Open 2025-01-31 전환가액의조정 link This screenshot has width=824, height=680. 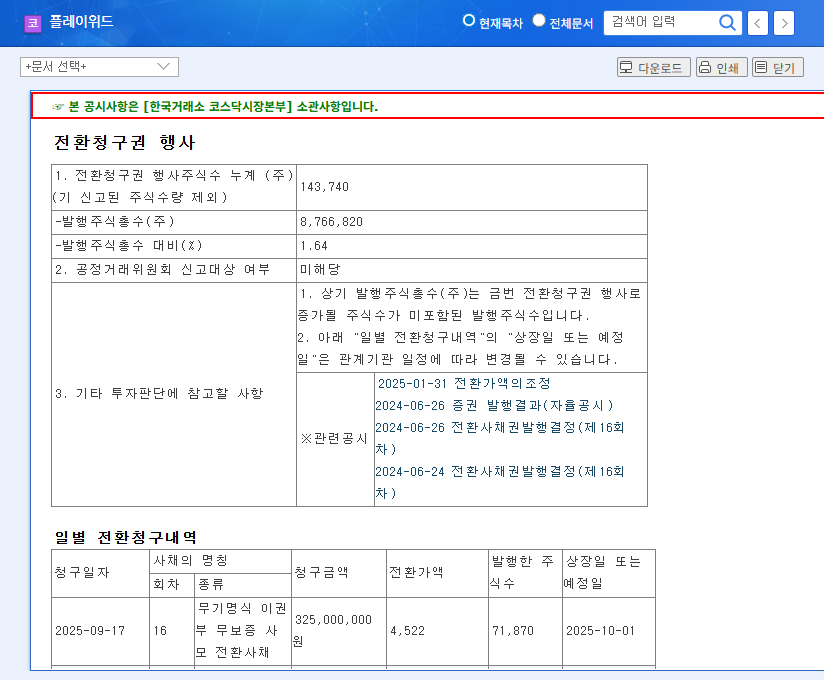(x=464, y=384)
